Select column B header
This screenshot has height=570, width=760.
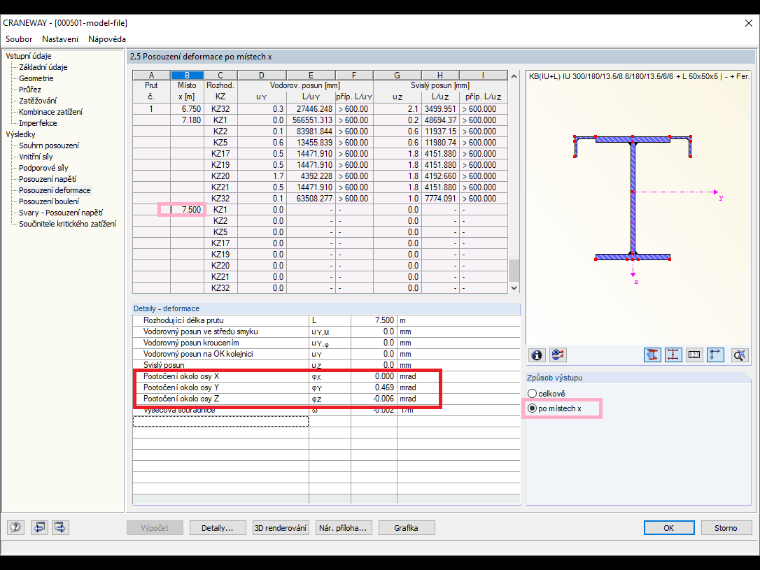[x=187, y=75]
